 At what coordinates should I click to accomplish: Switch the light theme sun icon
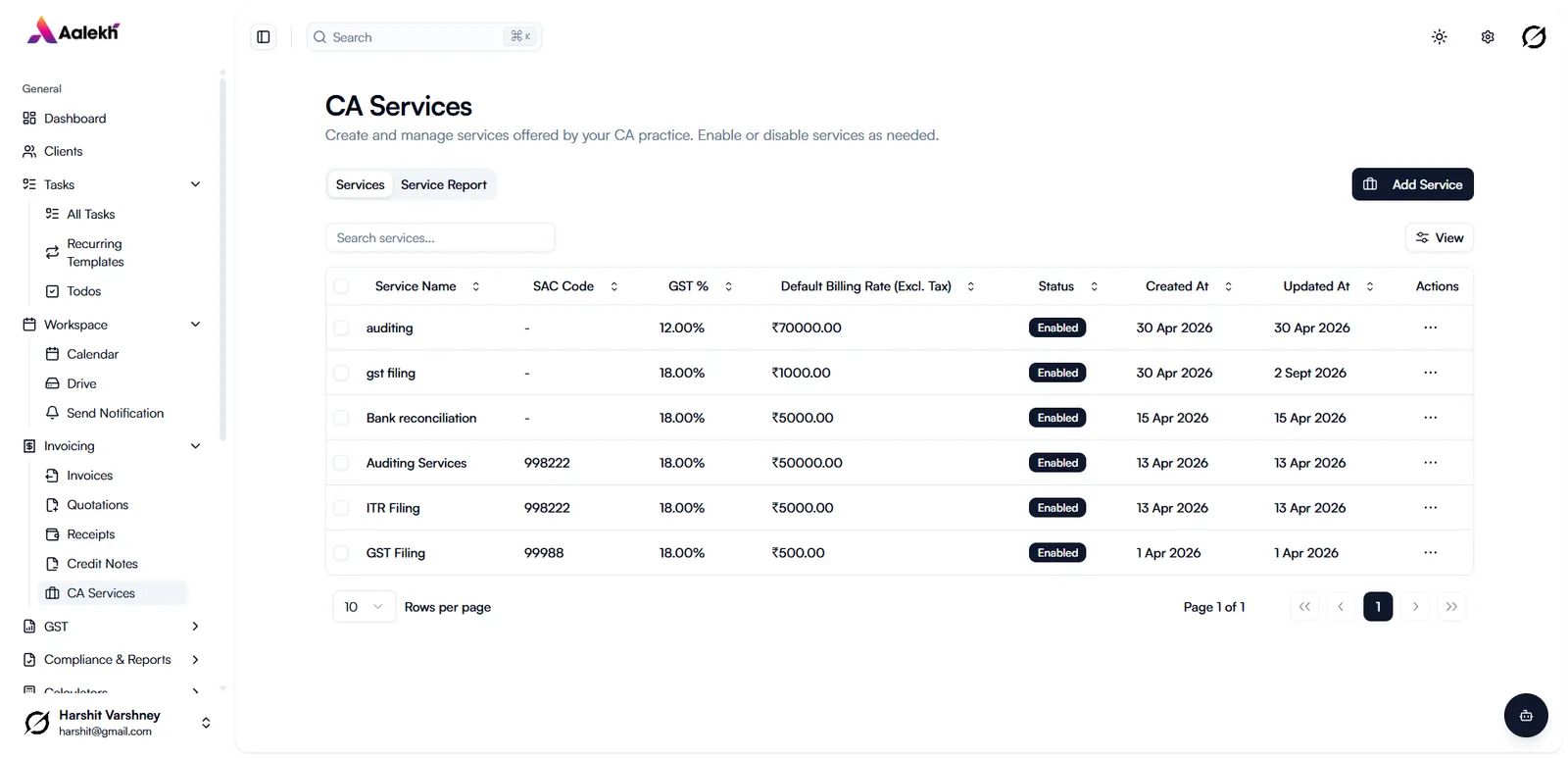1439,37
